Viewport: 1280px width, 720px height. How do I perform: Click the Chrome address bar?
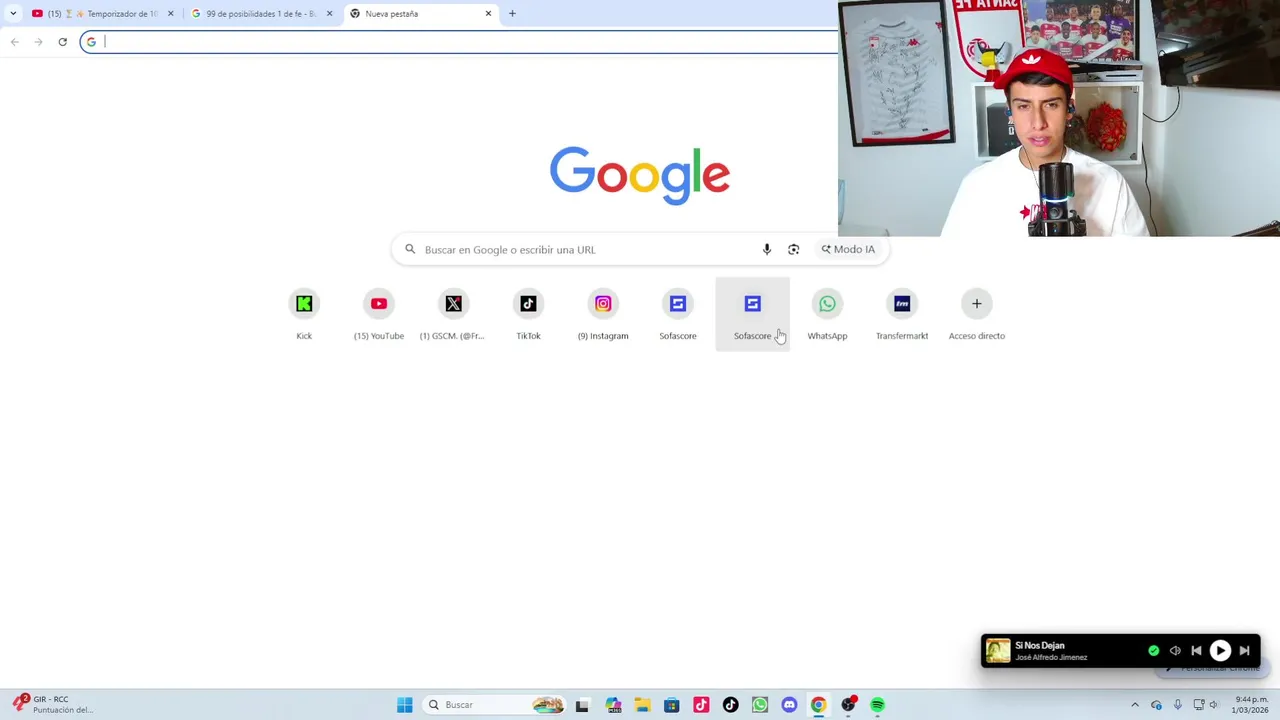tap(460, 42)
